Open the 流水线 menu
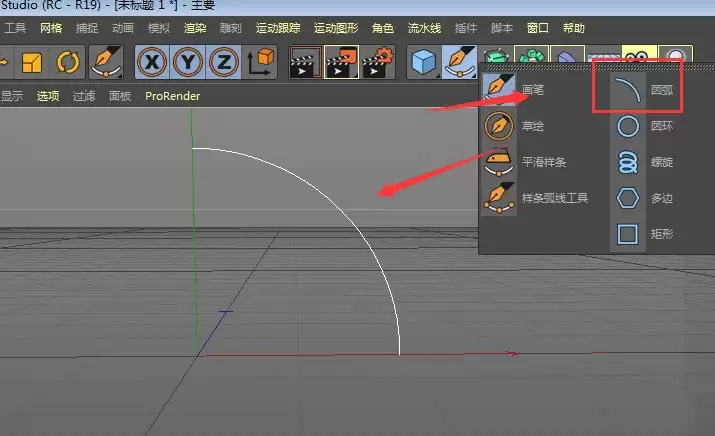 point(425,28)
